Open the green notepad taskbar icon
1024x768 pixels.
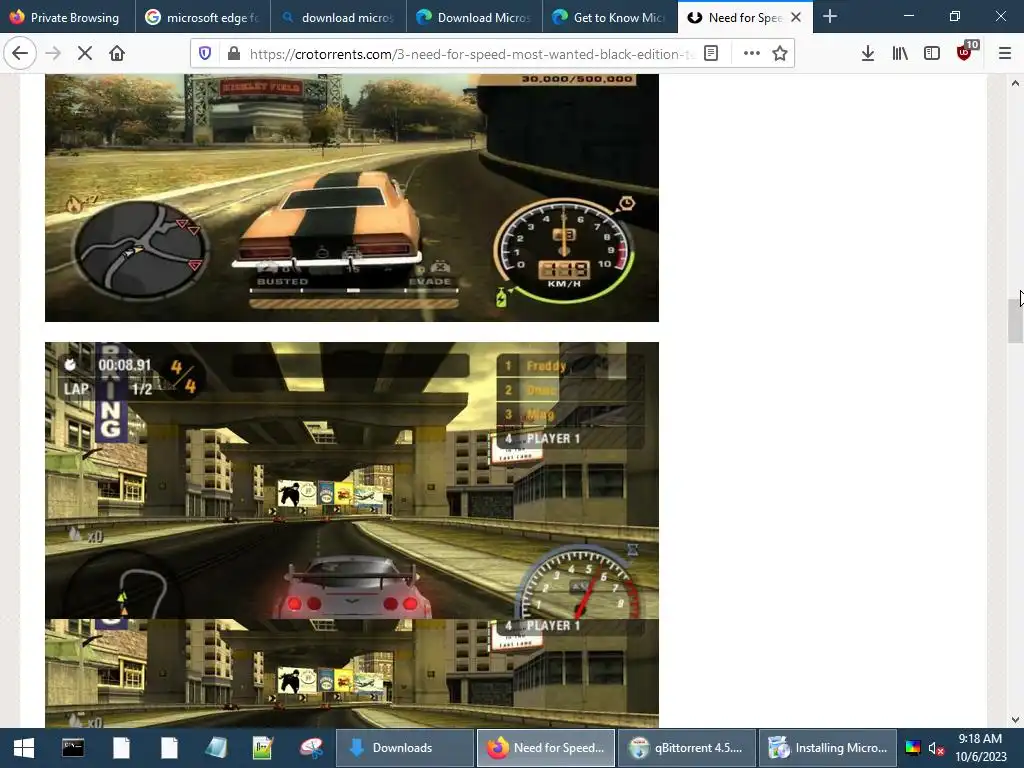click(263, 748)
